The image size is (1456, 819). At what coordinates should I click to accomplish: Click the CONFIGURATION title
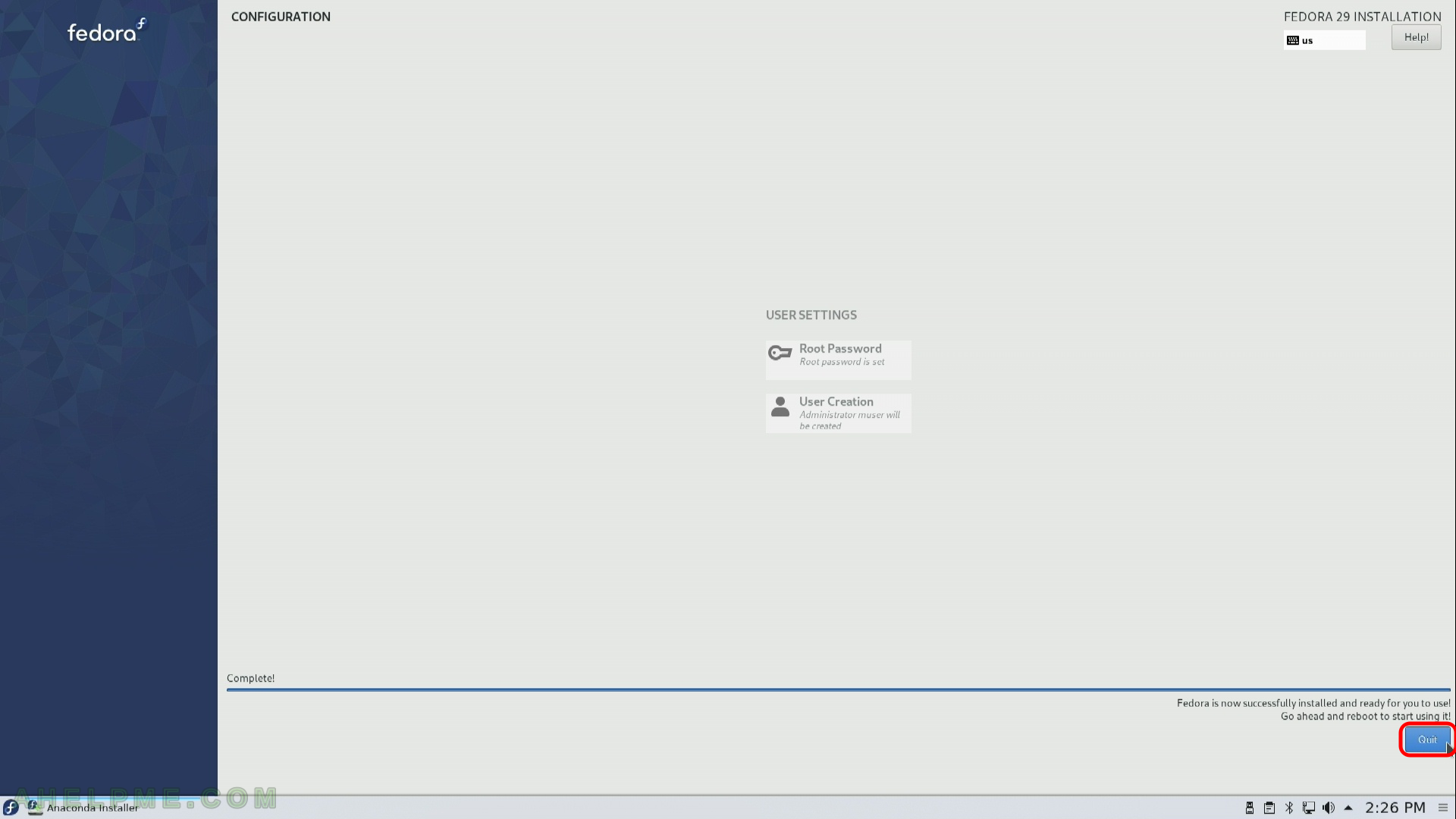point(281,17)
